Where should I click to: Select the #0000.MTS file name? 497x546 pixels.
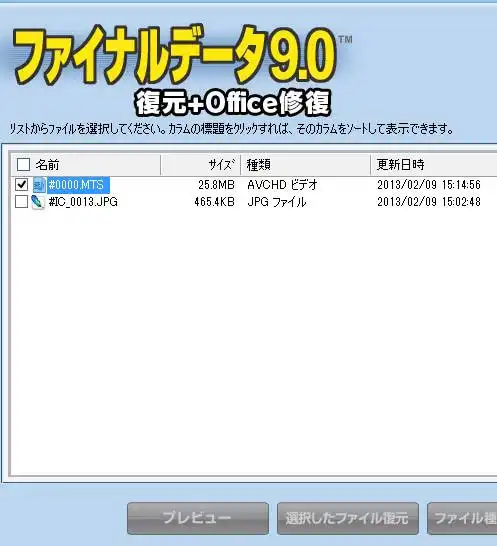78,185
